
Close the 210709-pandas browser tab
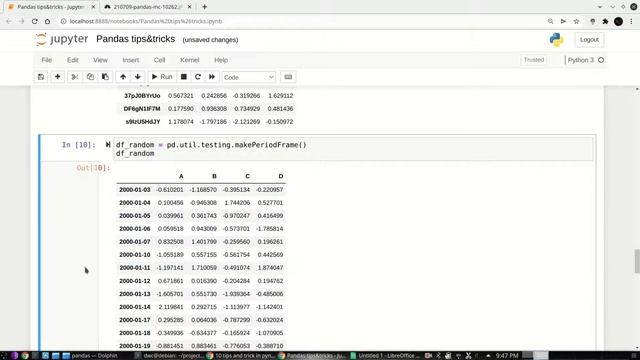[x=189, y=7]
